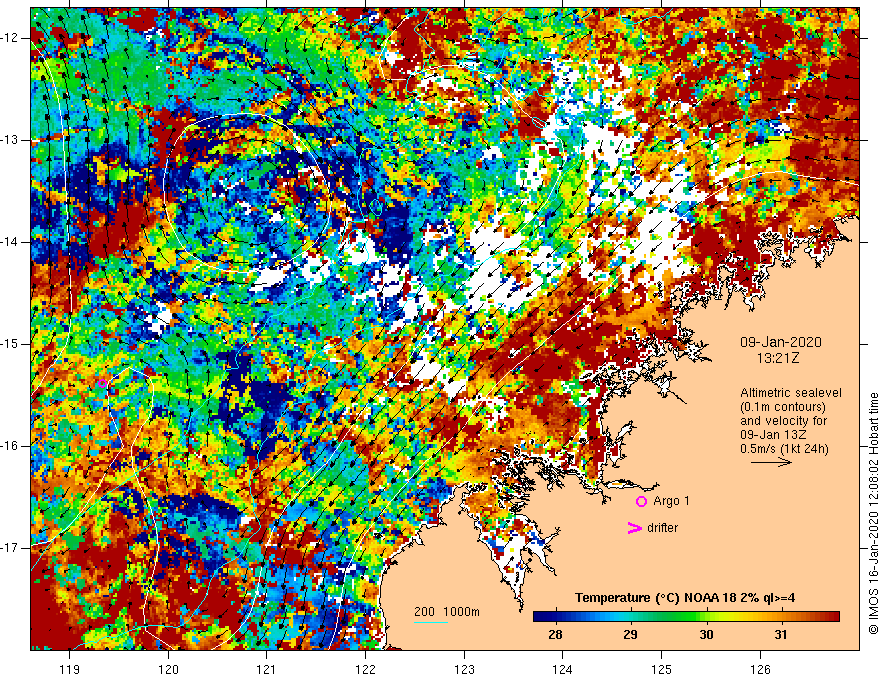Click the 0.5m/s velocity scale arrow
The height and width of the screenshot is (680, 880).
771,462
